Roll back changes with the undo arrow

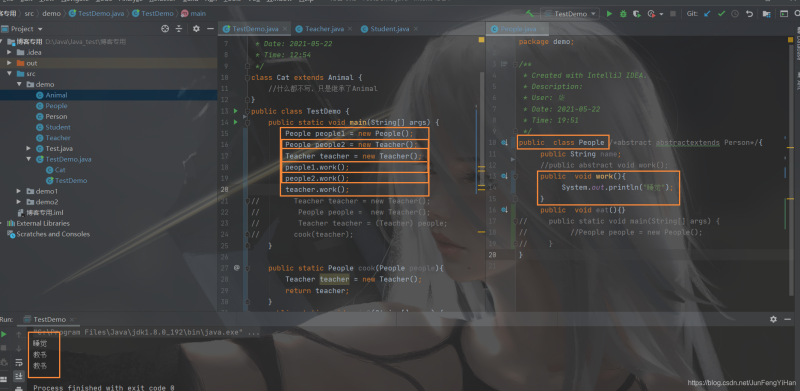[749, 14]
